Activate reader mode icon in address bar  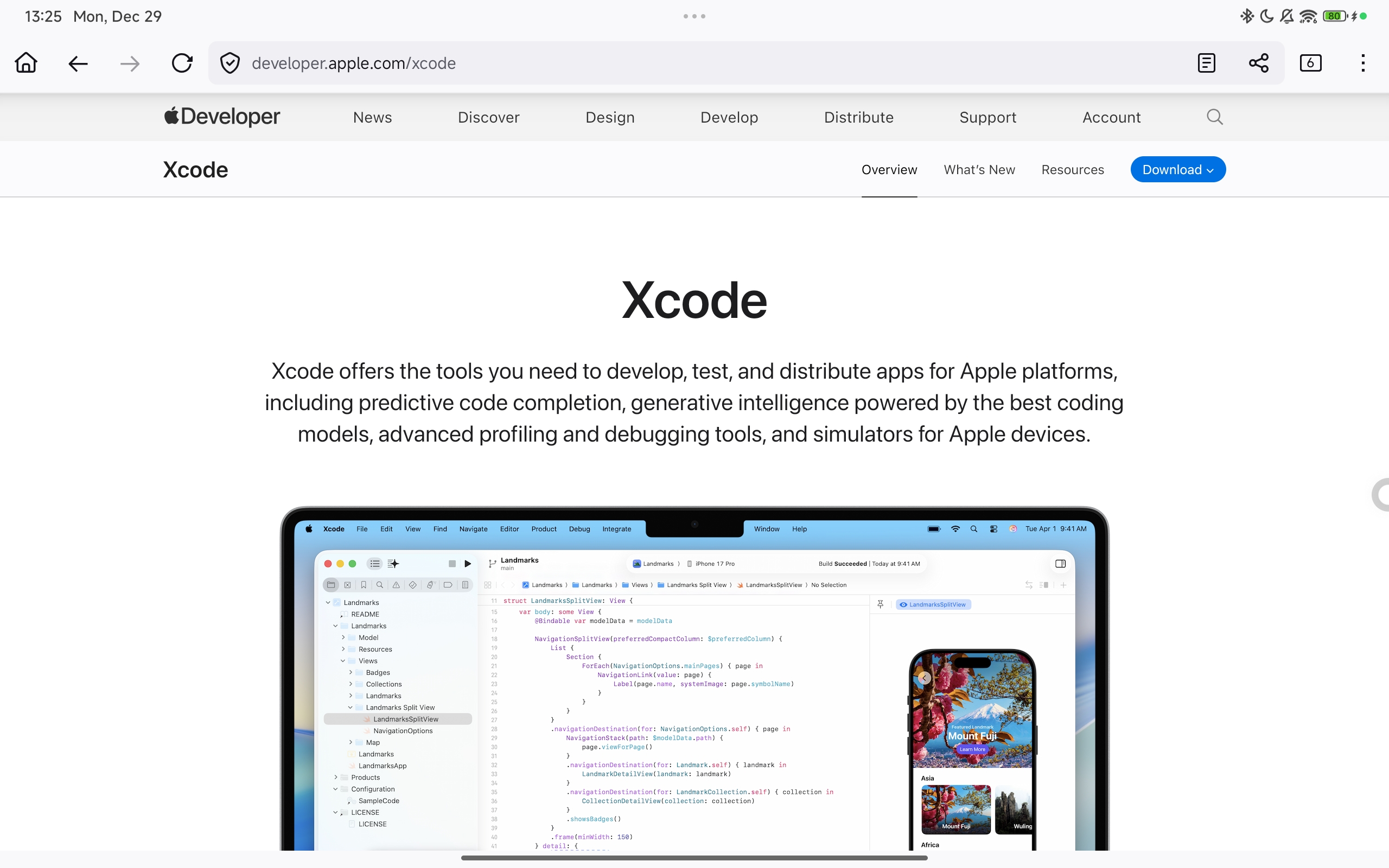coord(1206,62)
